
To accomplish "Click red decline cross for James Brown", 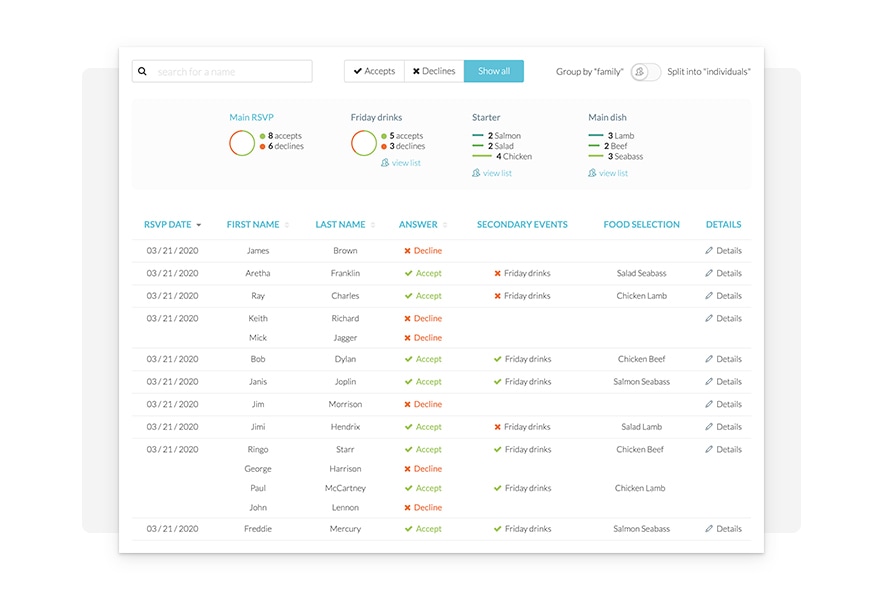I will [407, 251].
